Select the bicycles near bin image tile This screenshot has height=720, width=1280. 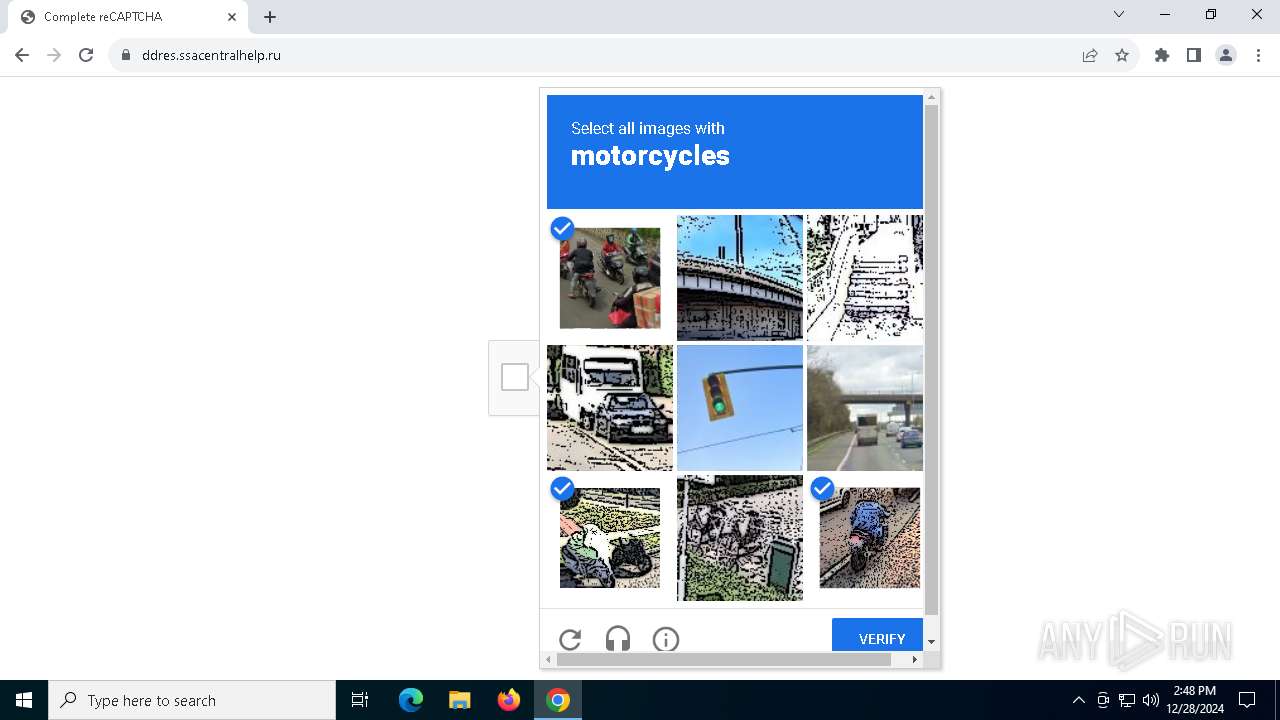pyautogui.click(x=740, y=538)
